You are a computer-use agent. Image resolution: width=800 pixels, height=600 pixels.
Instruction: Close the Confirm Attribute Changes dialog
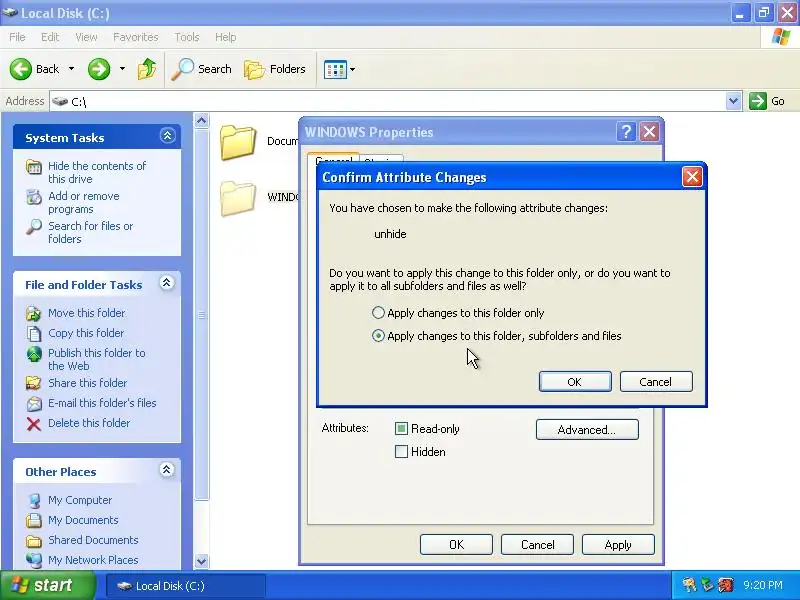tap(692, 177)
